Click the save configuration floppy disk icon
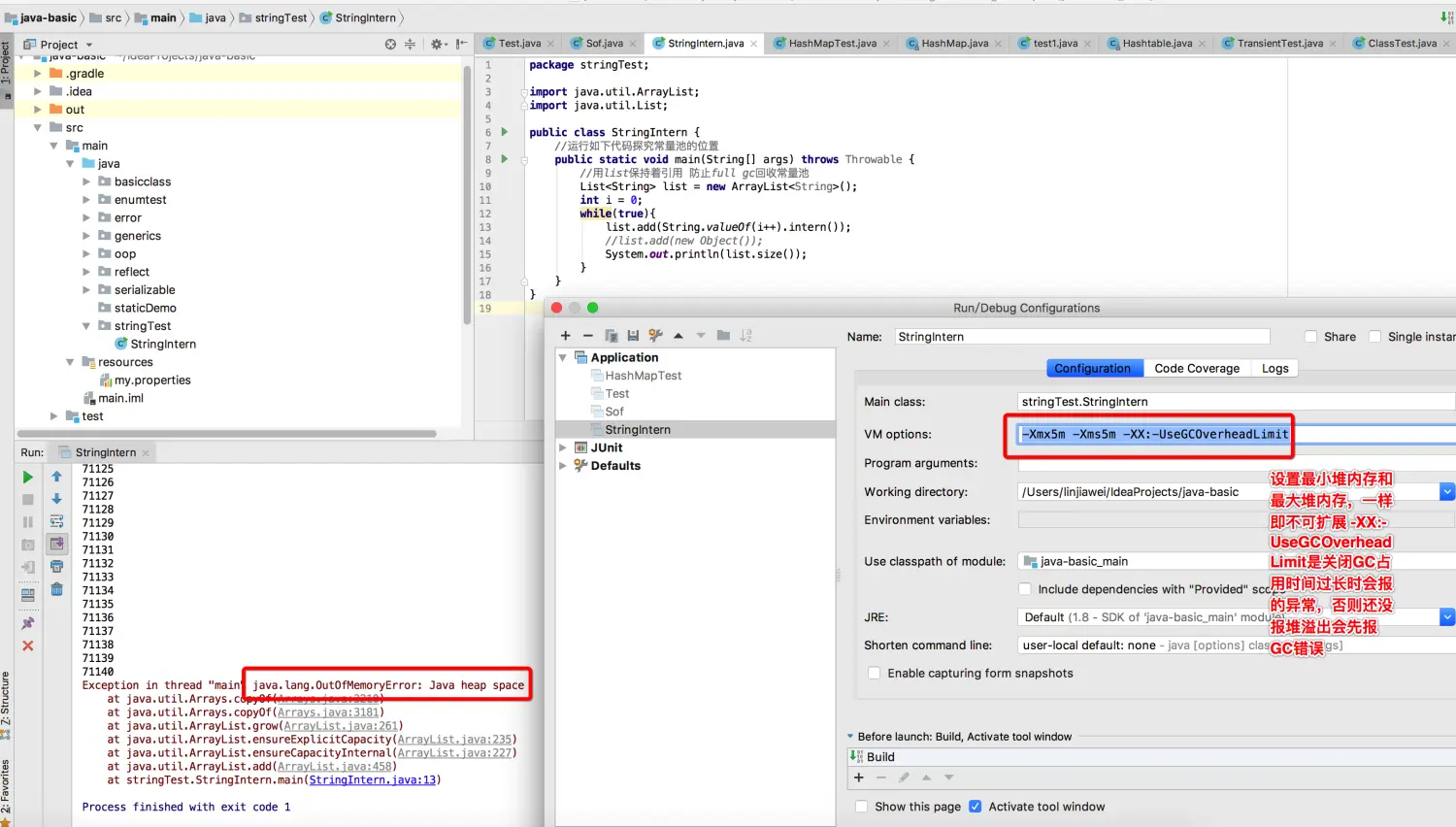Screen dimensions: 1456x827 pos(633,336)
